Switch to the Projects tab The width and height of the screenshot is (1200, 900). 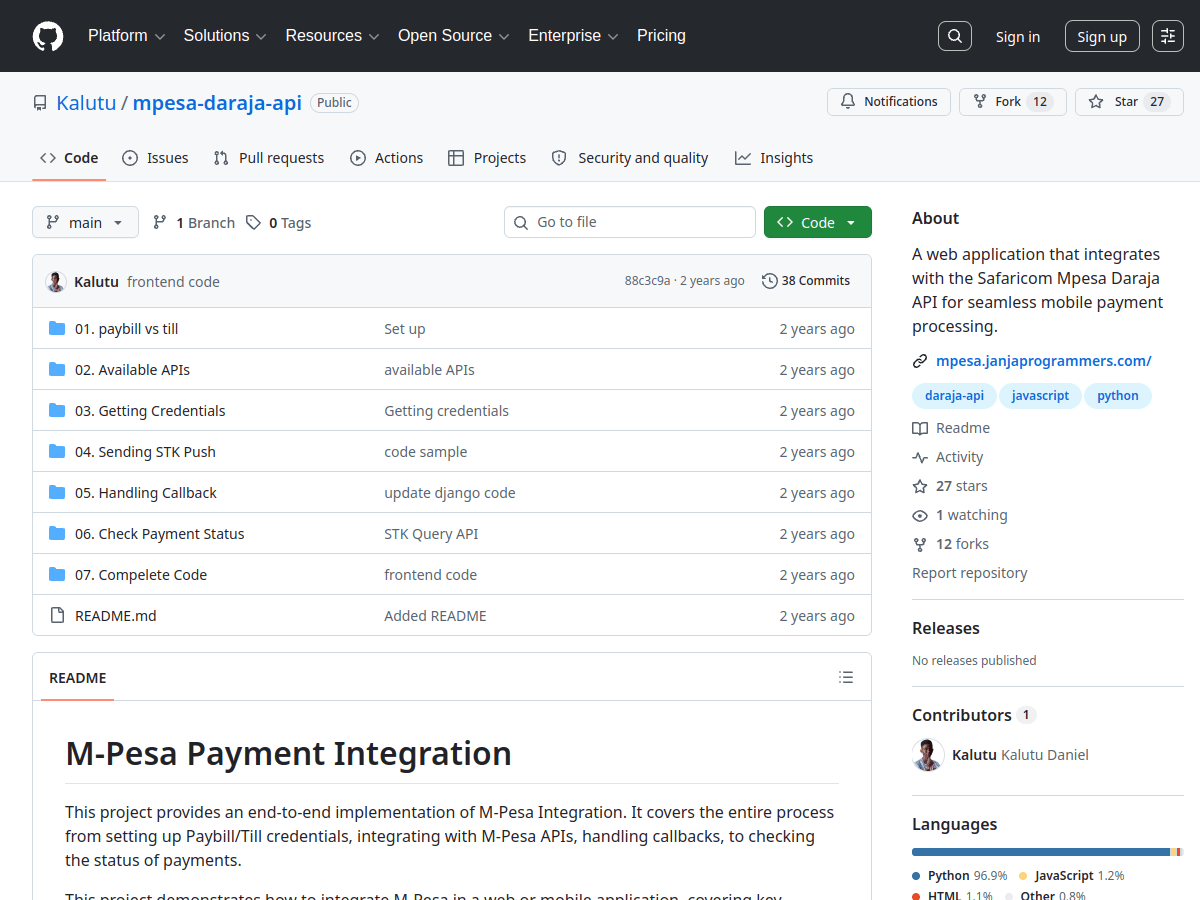(487, 158)
